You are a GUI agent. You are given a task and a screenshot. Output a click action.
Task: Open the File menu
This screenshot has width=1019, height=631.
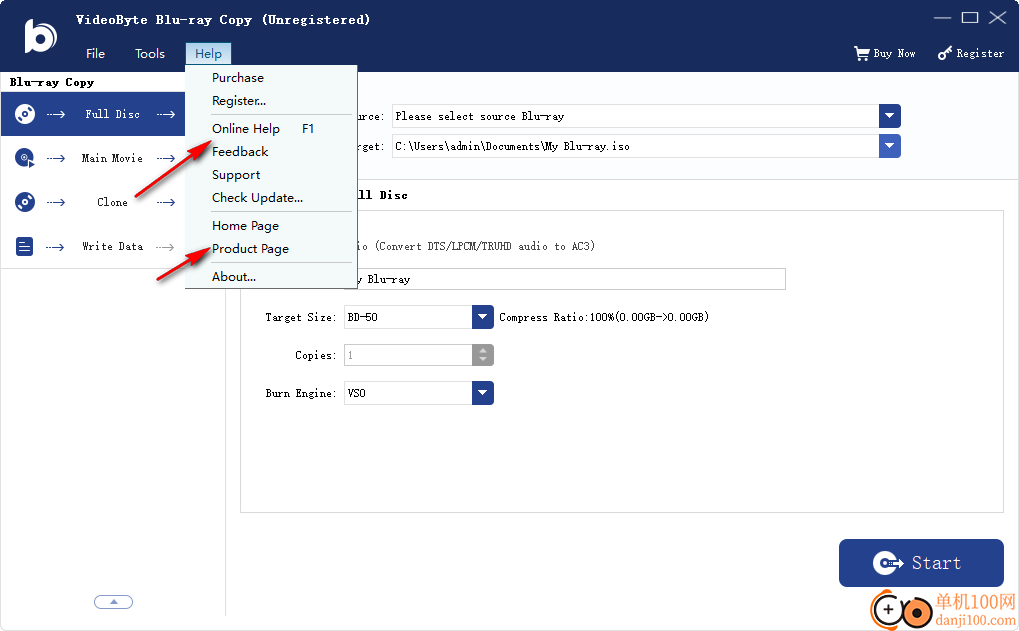click(x=96, y=54)
